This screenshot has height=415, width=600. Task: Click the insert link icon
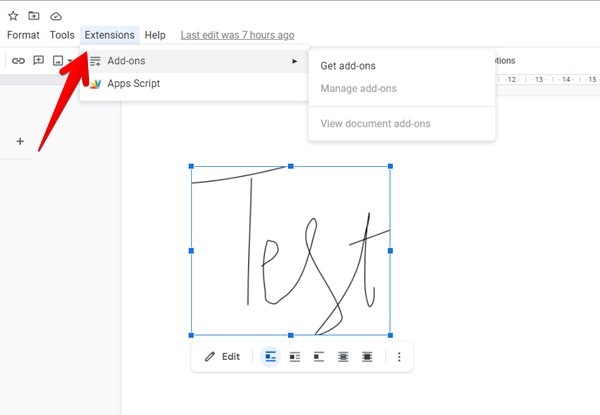[x=18, y=60]
